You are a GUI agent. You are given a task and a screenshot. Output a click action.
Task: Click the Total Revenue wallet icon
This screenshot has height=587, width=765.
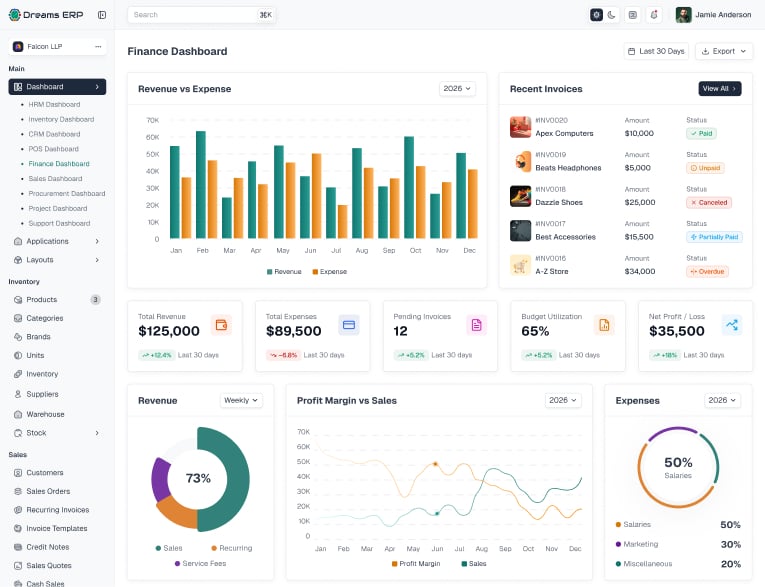[221, 325]
